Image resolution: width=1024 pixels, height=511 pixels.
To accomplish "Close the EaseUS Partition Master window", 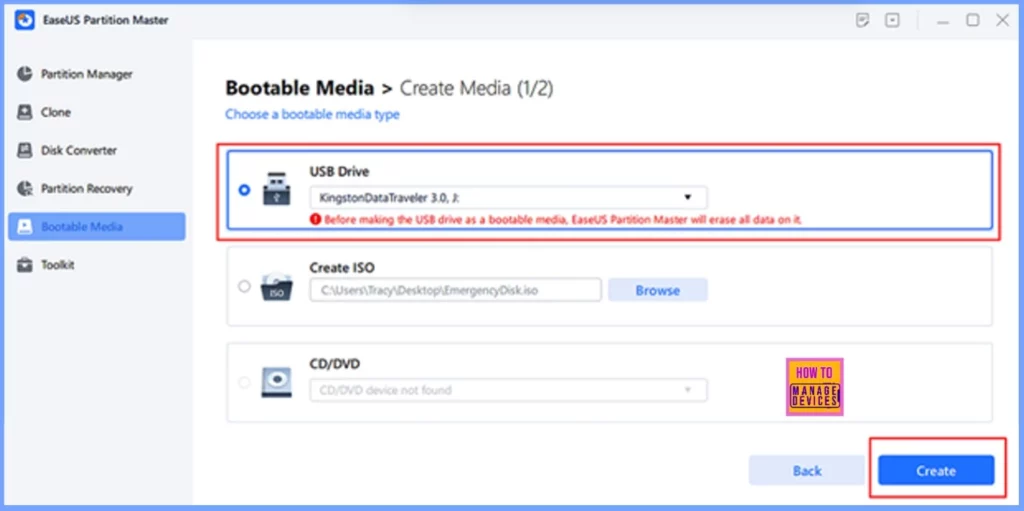I will [1002, 20].
